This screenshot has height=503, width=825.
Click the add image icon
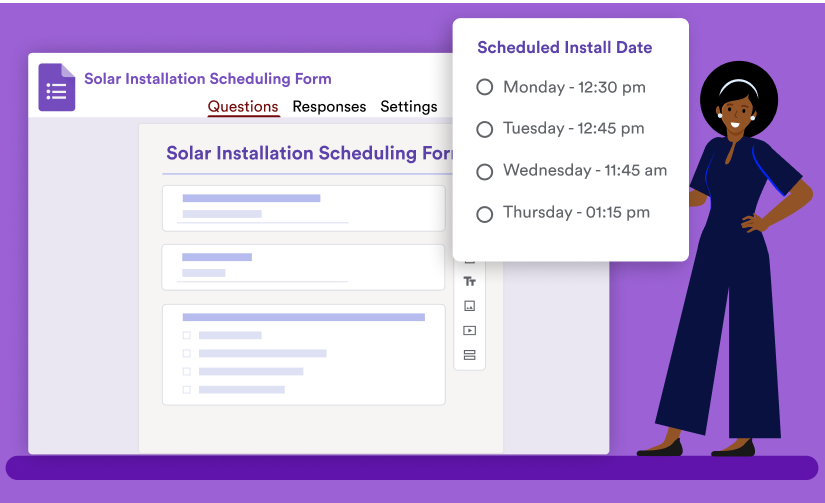tap(469, 306)
